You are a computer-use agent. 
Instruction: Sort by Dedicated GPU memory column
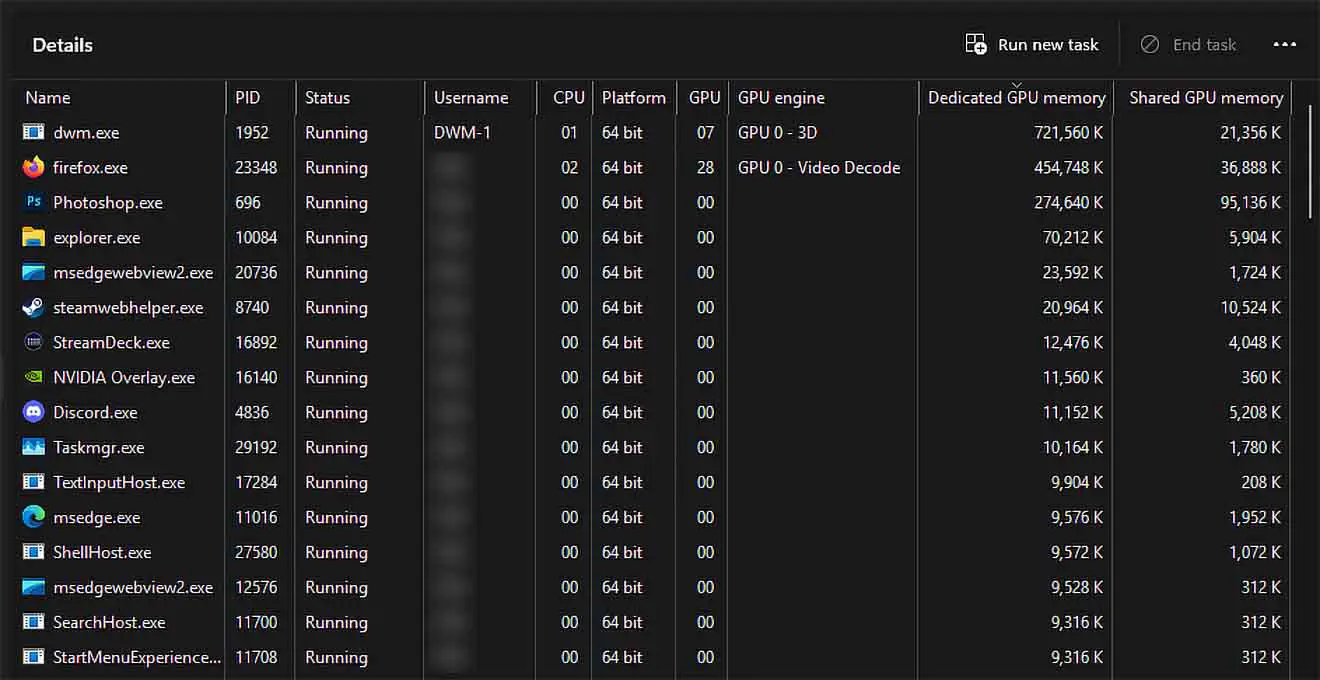(1016, 98)
